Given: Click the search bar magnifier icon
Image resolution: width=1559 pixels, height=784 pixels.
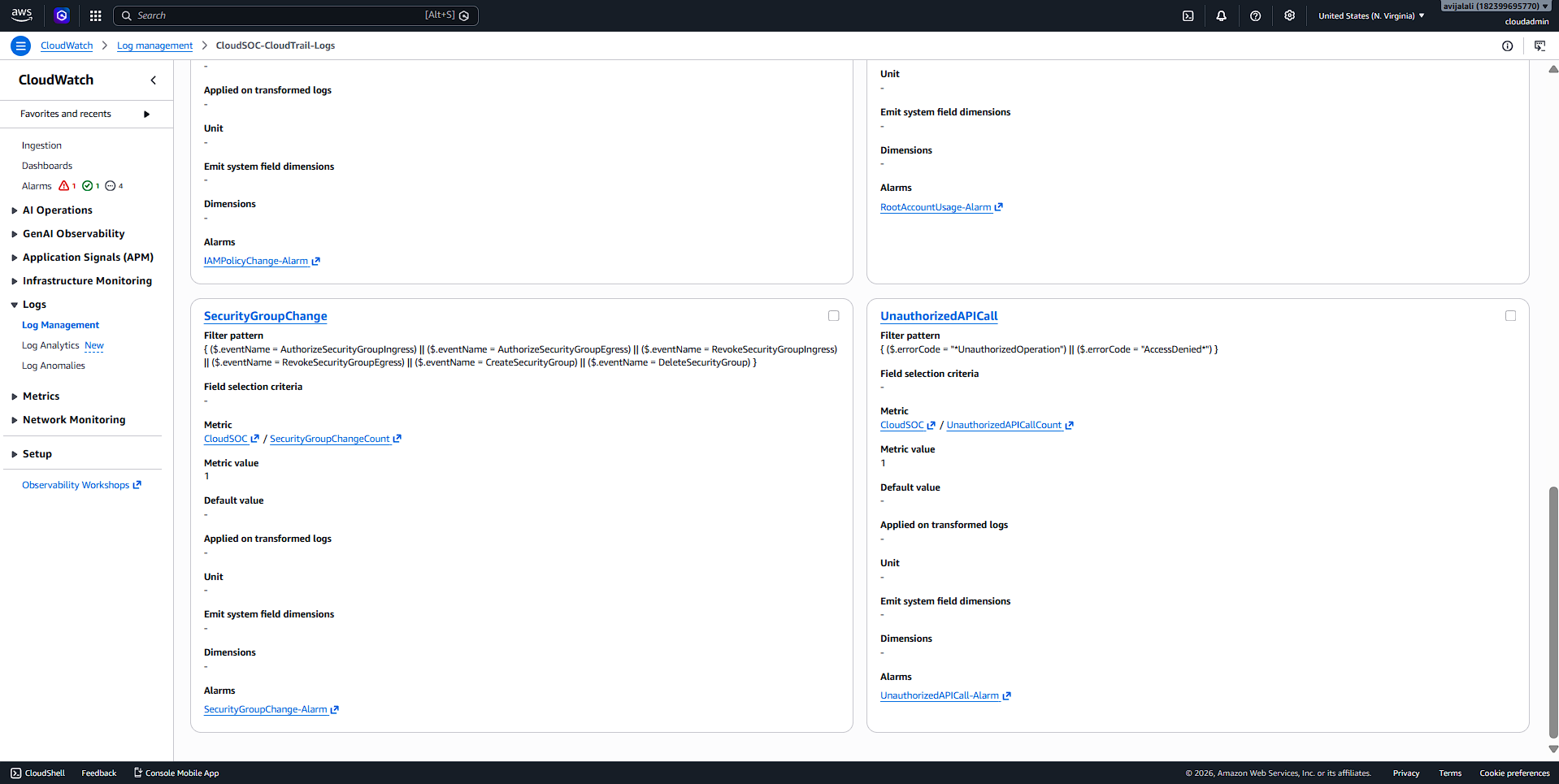Looking at the screenshot, I should pos(127,15).
